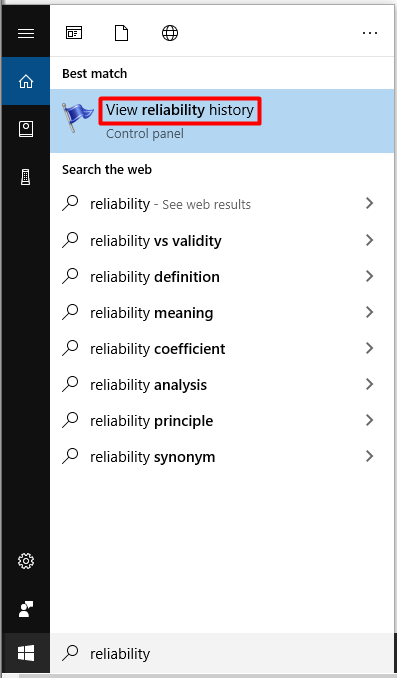Select the Apps filter icon
This screenshot has height=678, width=397.
[x=74, y=33]
